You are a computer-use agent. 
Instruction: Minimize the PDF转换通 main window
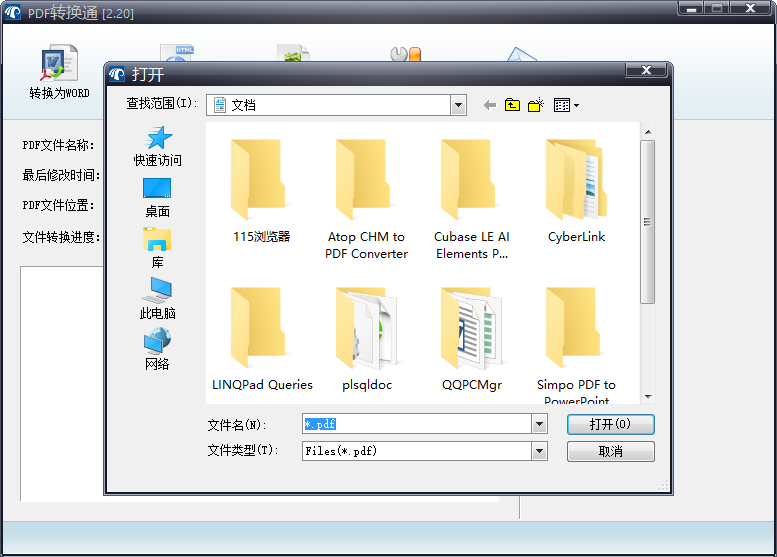click(x=691, y=8)
